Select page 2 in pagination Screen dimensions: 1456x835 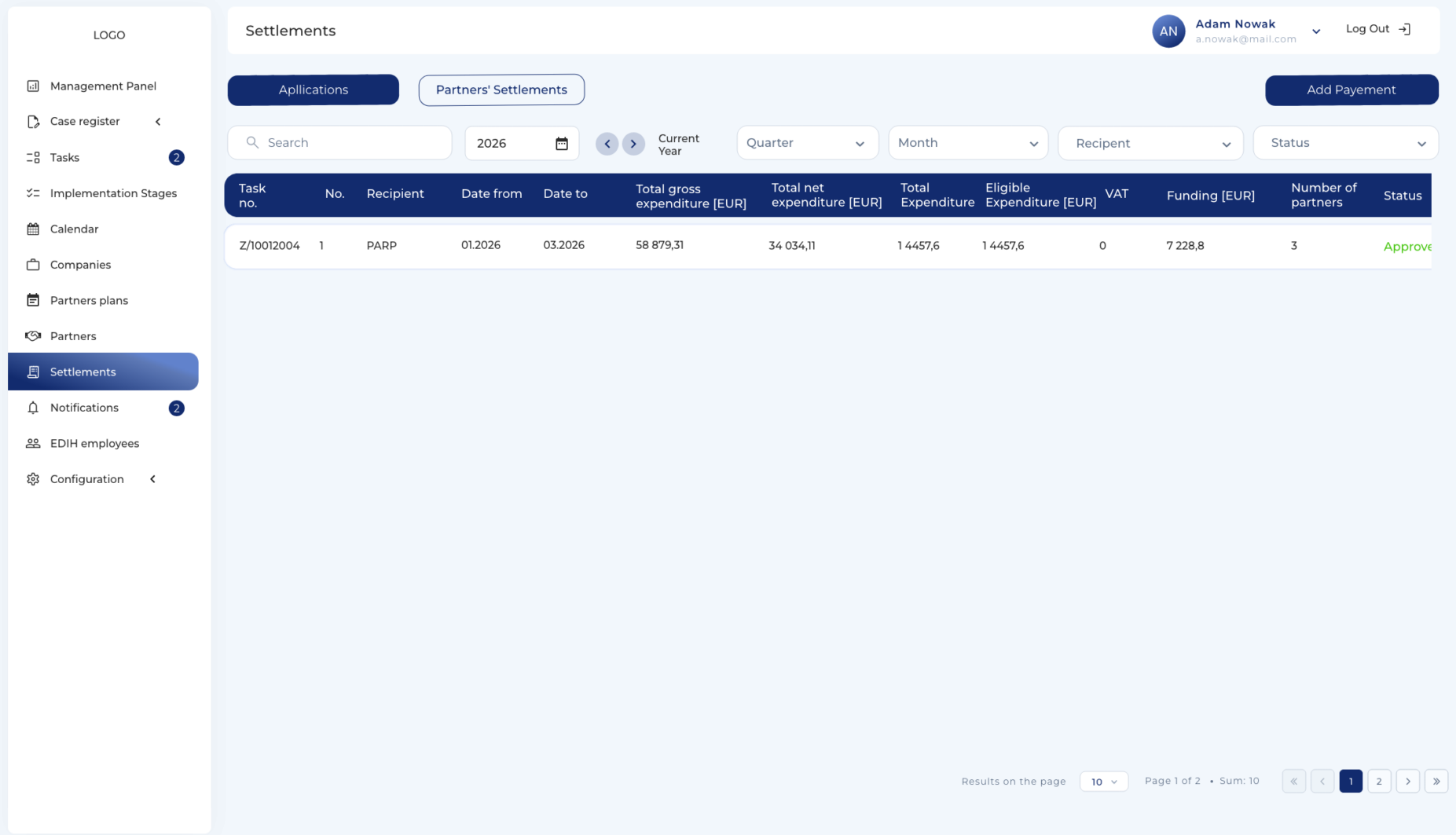pyautogui.click(x=1379, y=781)
